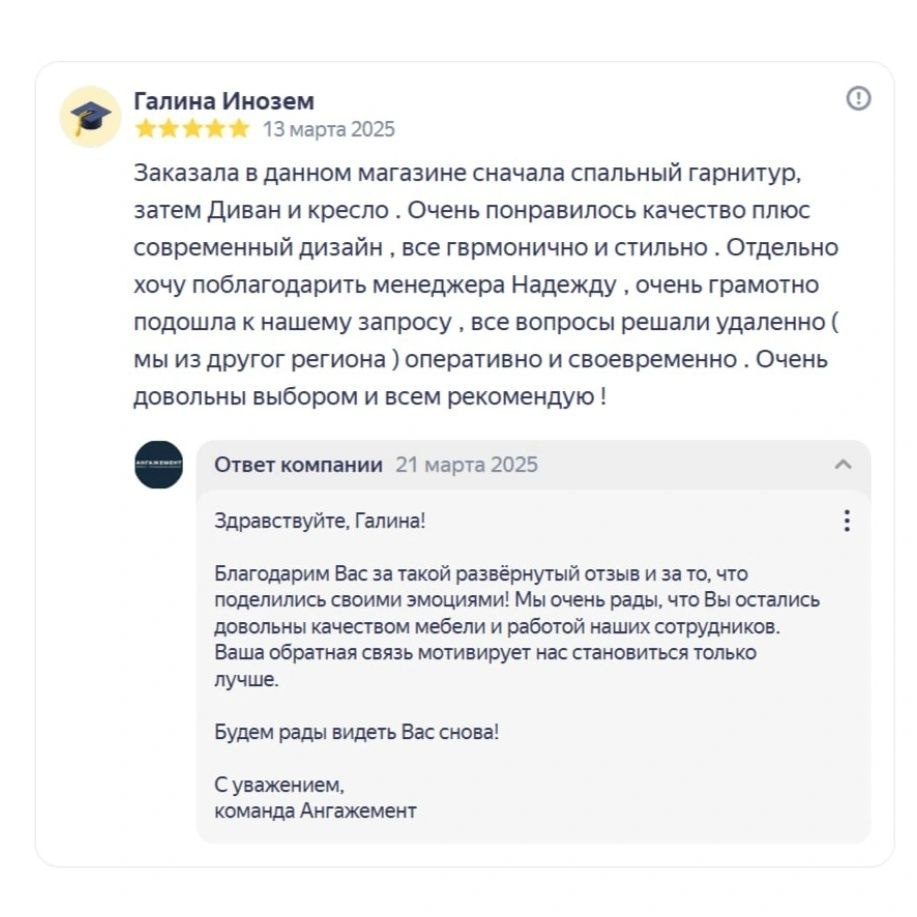Collapse the company reply with the chevron
The image size is (917, 917).
click(x=843, y=464)
